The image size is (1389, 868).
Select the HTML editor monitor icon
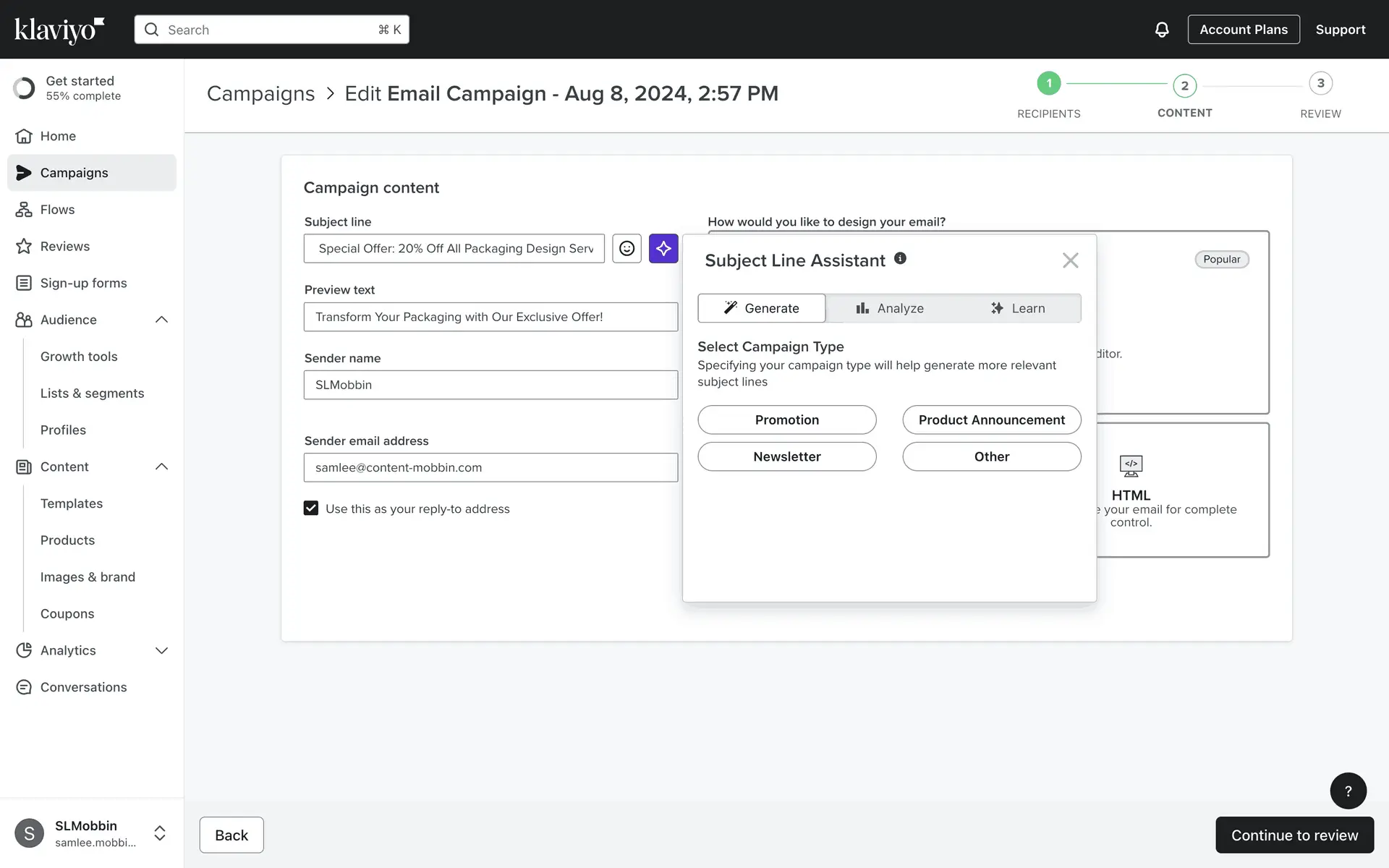1131,466
